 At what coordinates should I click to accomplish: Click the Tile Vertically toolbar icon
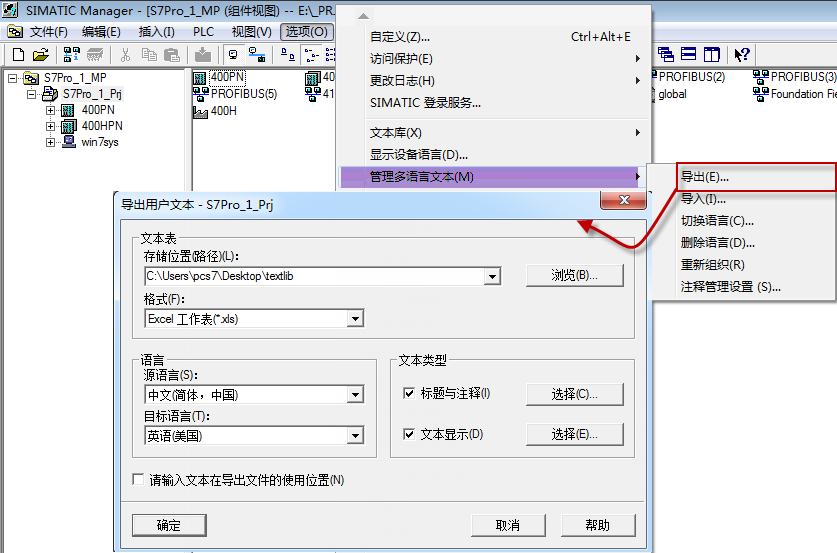coord(712,54)
